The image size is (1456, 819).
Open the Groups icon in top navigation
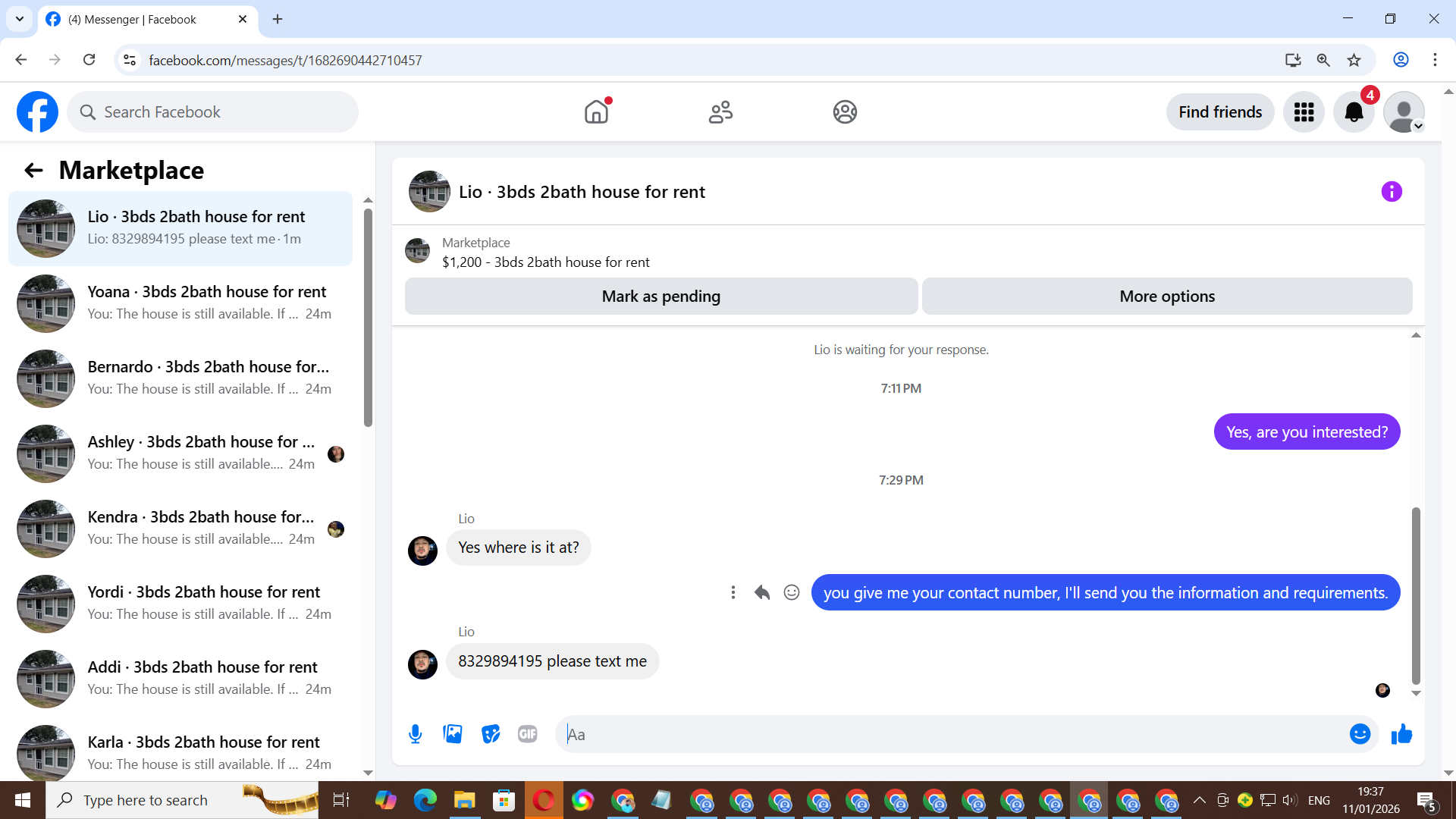click(845, 112)
